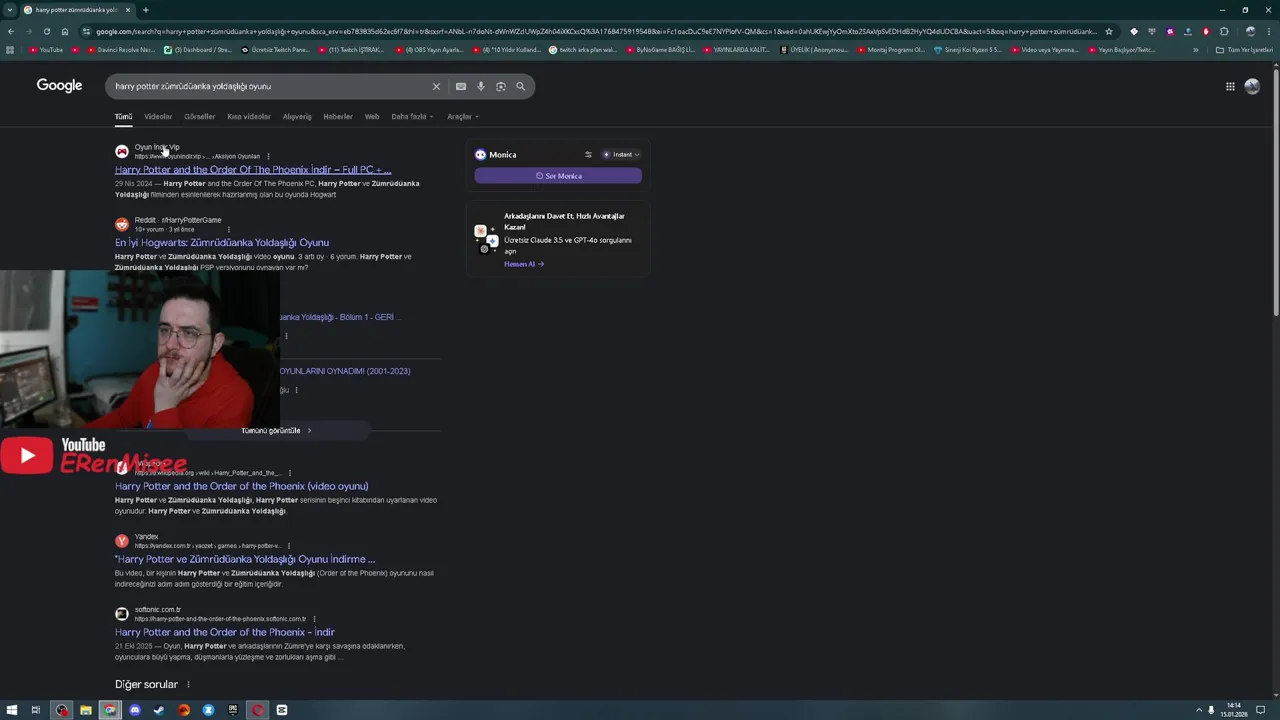Screen dimensions: 1280x720
Task: Expand the Daha fazla dropdown
Action: (x=412, y=117)
